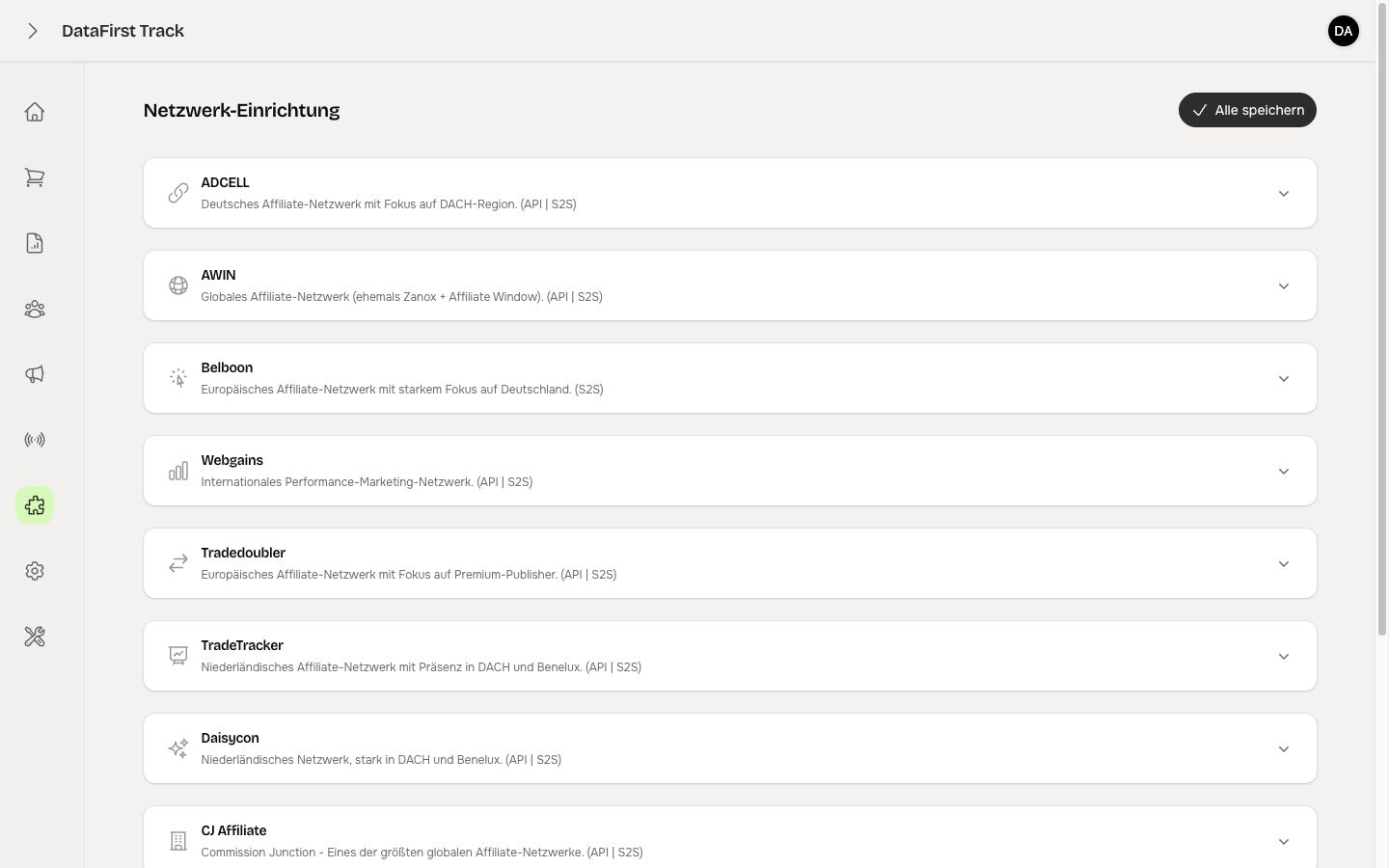Image resolution: width=1389 pixels, height=868 pixels.
Task: Click the ADCELL description about DACH-Region
Action: coord(389,204)
